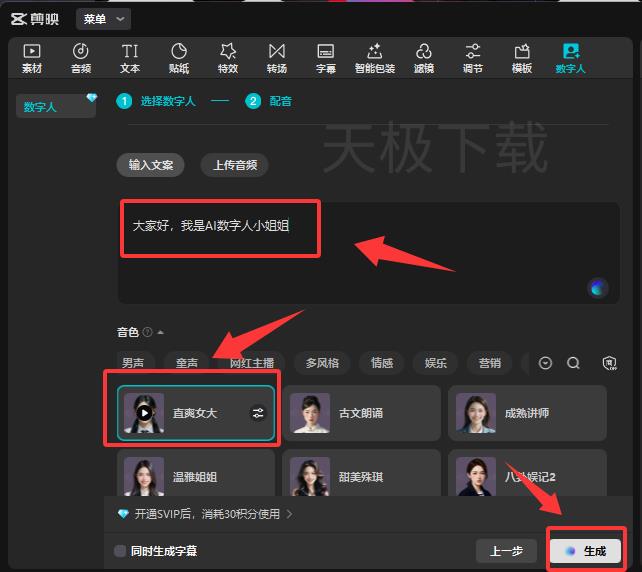The image size is (642, 572).
Task: Collapse the 音色 section arrow
Action: click(161, 332)
